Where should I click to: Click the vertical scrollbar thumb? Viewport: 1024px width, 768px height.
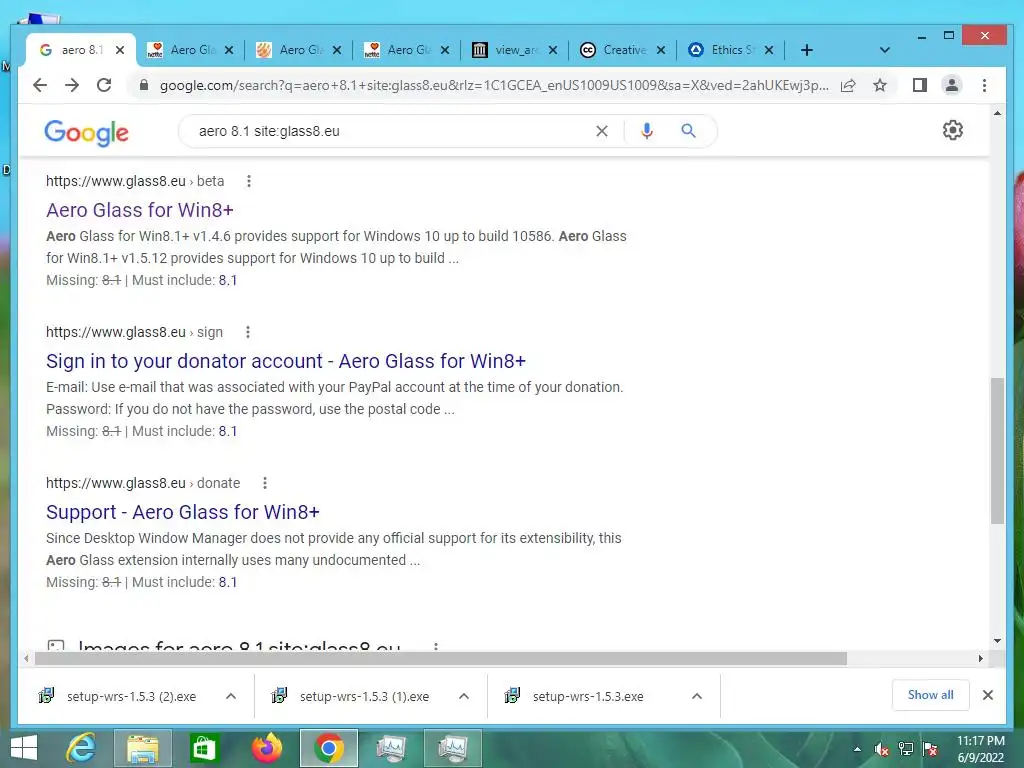click(x=997, y=451)
